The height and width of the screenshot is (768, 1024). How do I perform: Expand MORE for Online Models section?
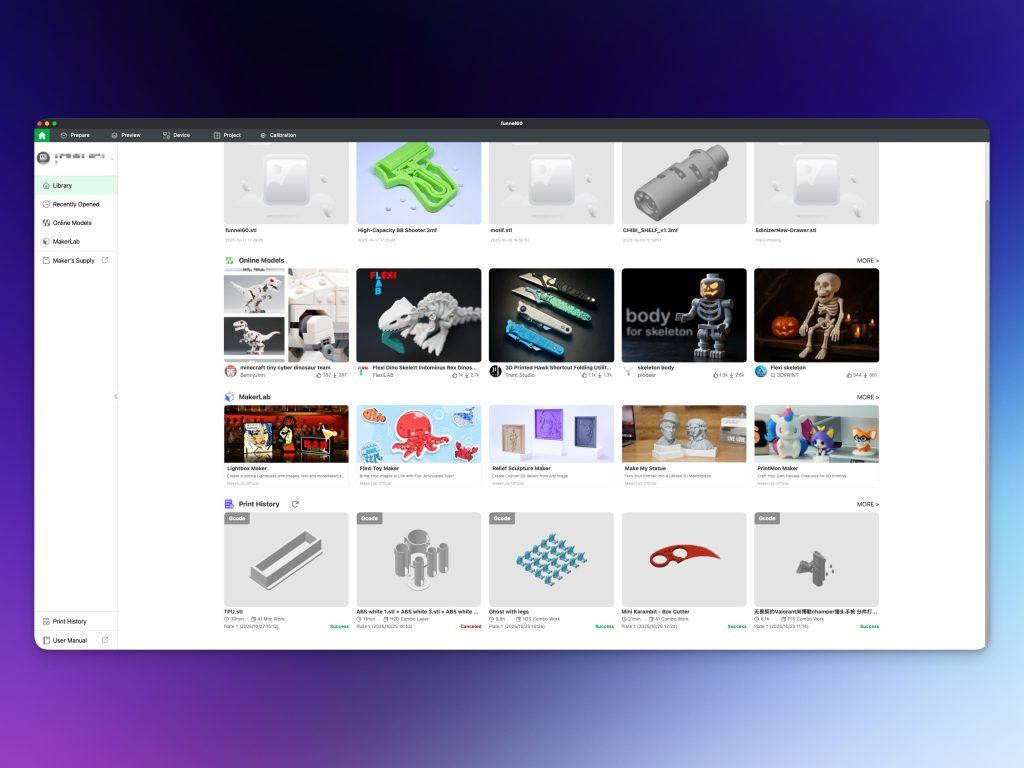pyautogui.click(x=867, y=261)
